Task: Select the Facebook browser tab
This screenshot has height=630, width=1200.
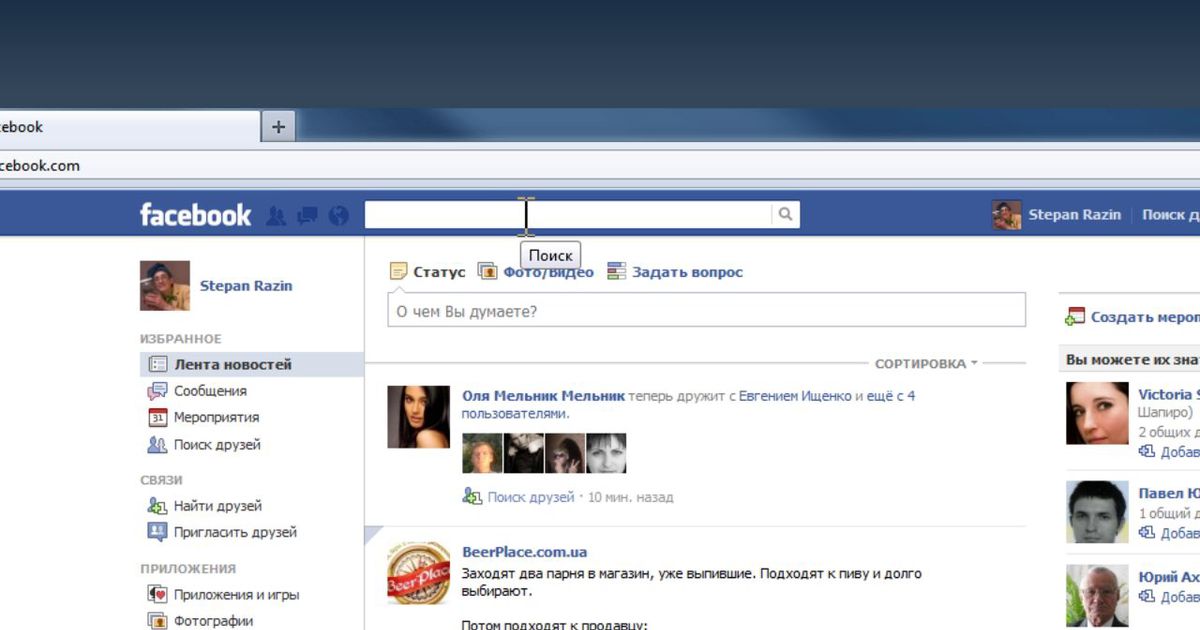Action: (129, 127)
